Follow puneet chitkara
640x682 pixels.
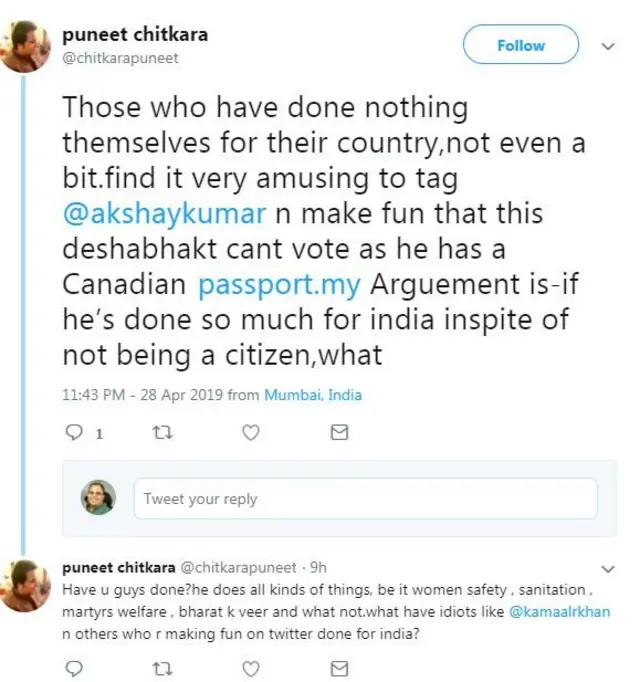[x=520, y=46]
